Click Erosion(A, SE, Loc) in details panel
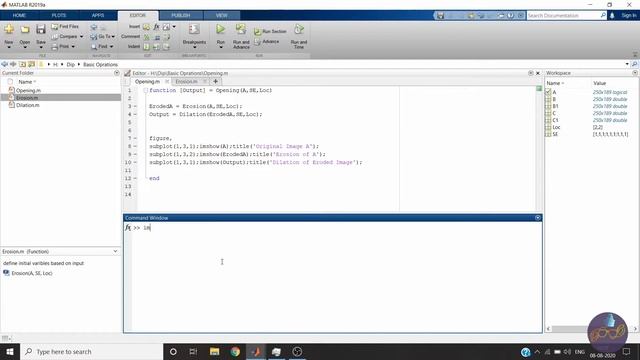Screen dimensions: 640x360 coord(32,273)
